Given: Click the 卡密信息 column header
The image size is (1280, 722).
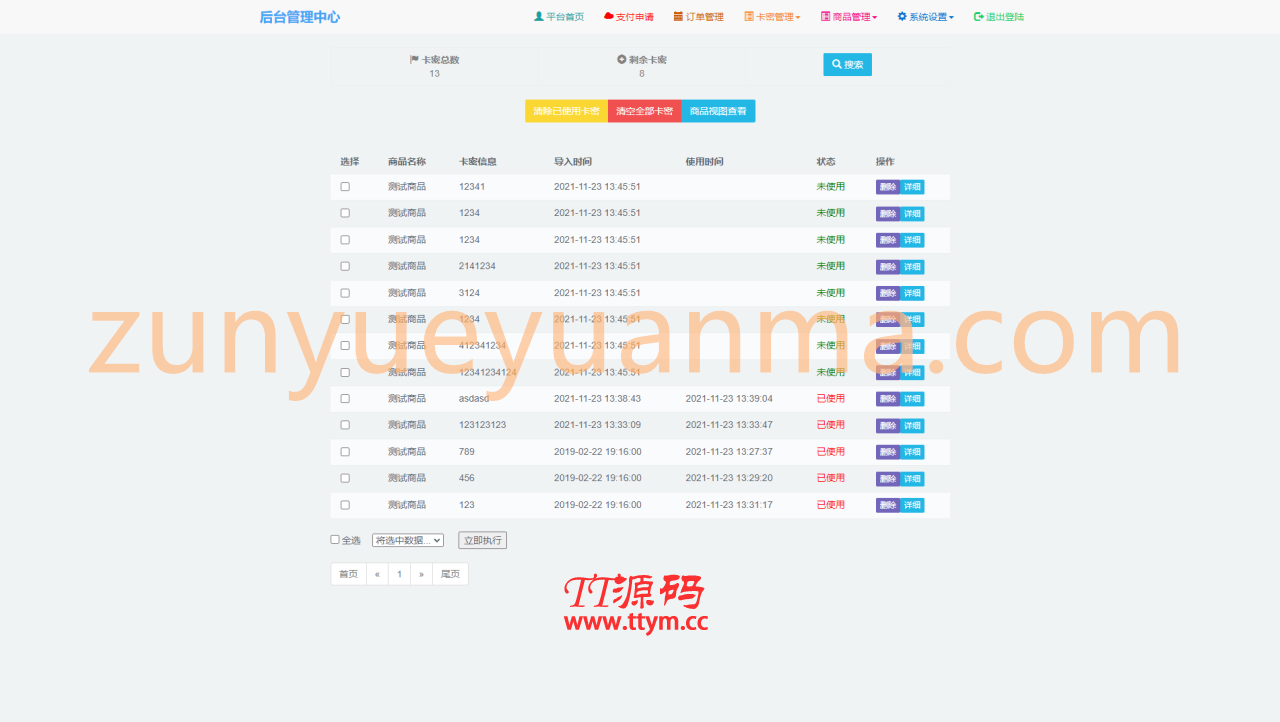Looking at the screenshot, I should (x=478, y=161).
